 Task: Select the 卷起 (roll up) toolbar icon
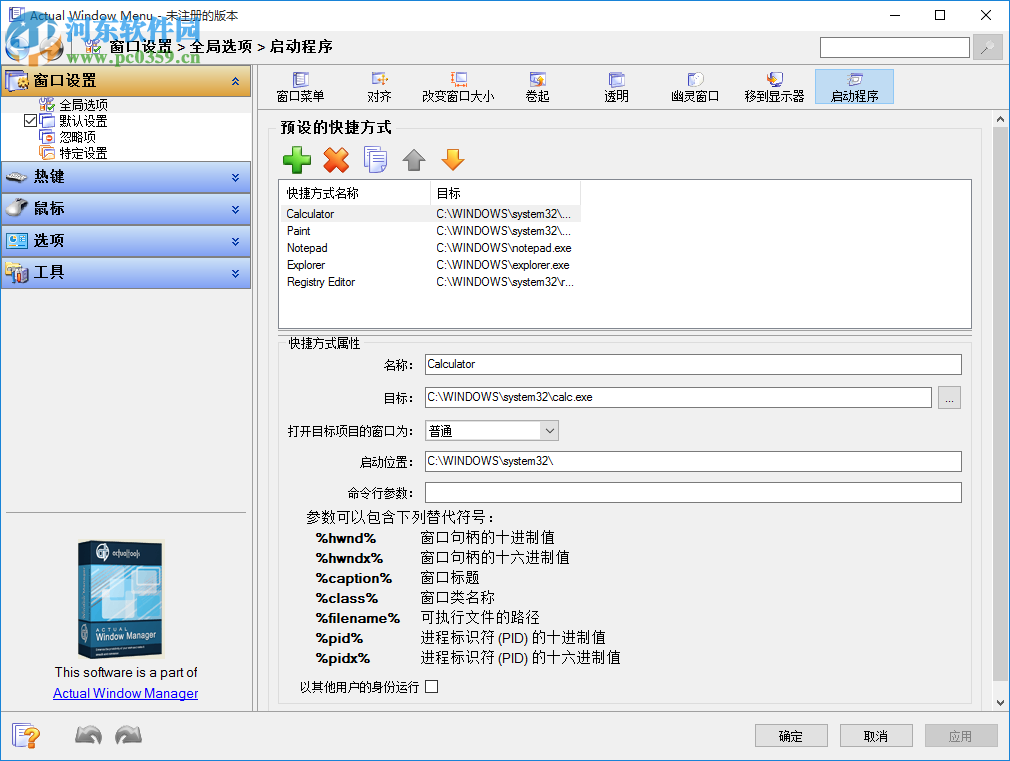[537, 86]
